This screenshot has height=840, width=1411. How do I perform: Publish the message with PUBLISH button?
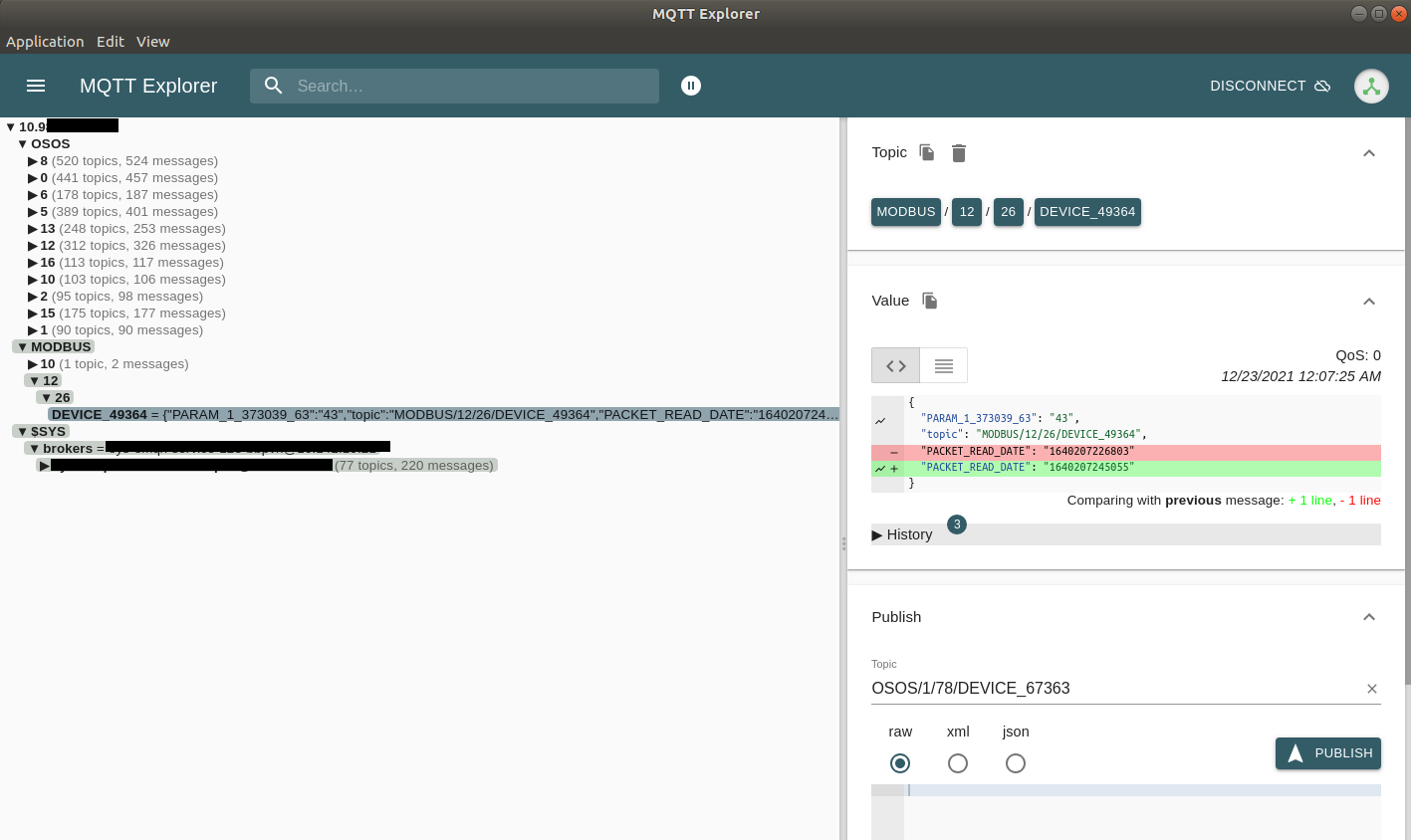pyautogui.click(x=1327, y=753)
